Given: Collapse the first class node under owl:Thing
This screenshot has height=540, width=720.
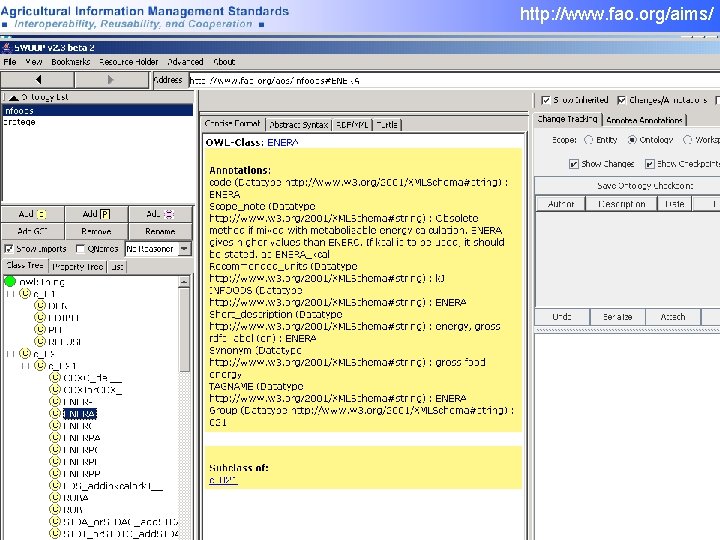Looking at the screenshot, I should tap(10, 293).
